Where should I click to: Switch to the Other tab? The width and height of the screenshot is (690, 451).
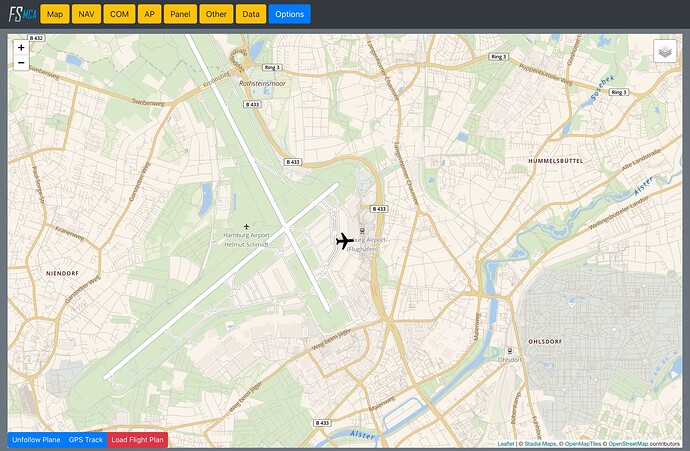pos(216,14)
